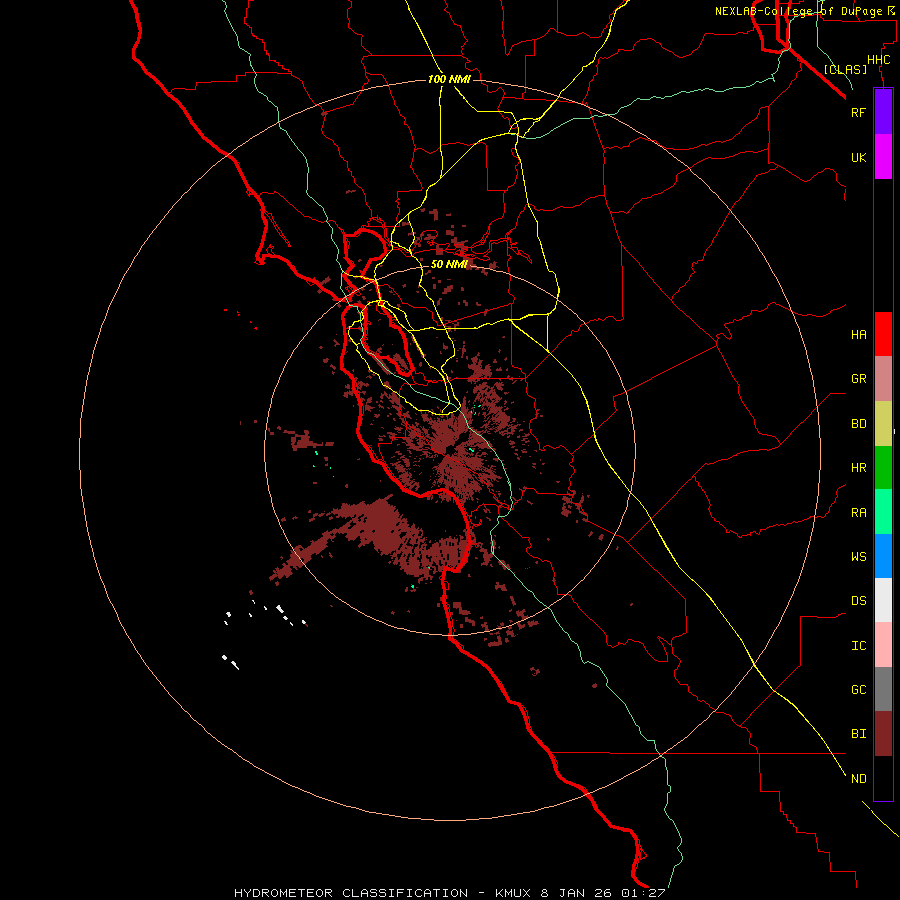Click the 50 NMI range ring label

coord(449,264)
